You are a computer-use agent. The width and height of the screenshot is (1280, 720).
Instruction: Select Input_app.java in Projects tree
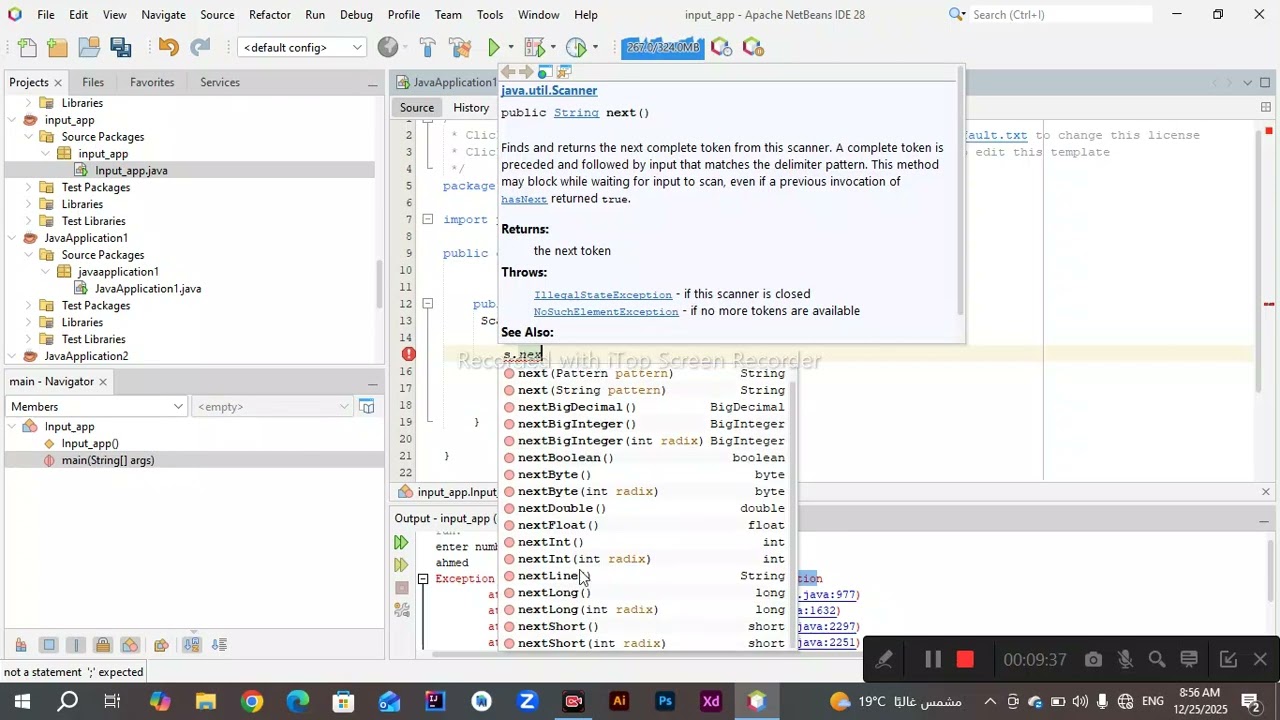click(131, 171)
